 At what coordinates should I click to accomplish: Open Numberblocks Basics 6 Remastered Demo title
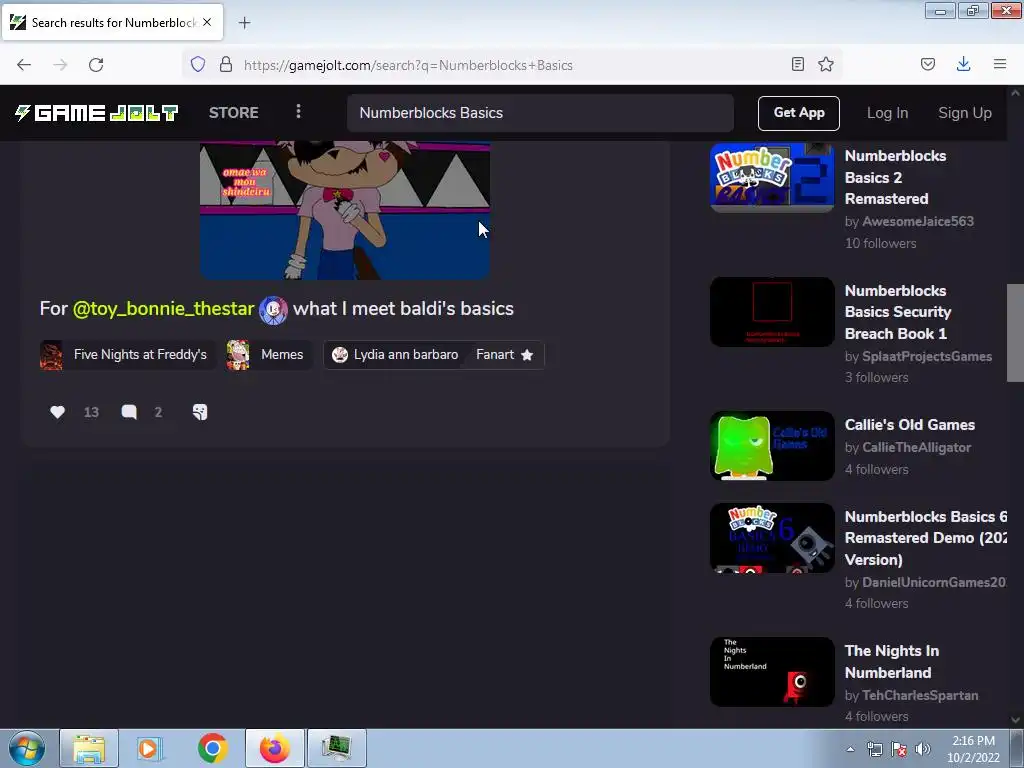926,538
